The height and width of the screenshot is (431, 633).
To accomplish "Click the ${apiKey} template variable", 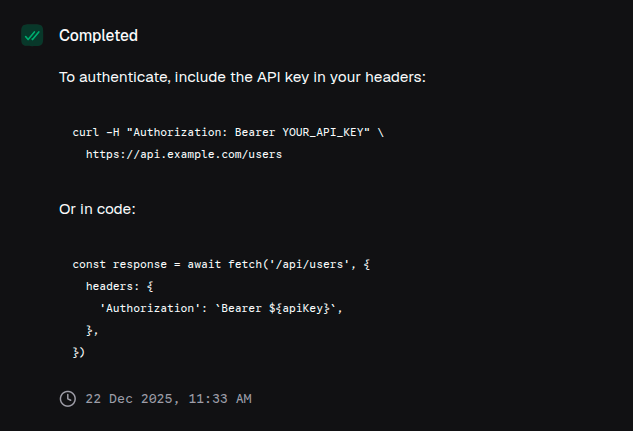I will (299, 308).
